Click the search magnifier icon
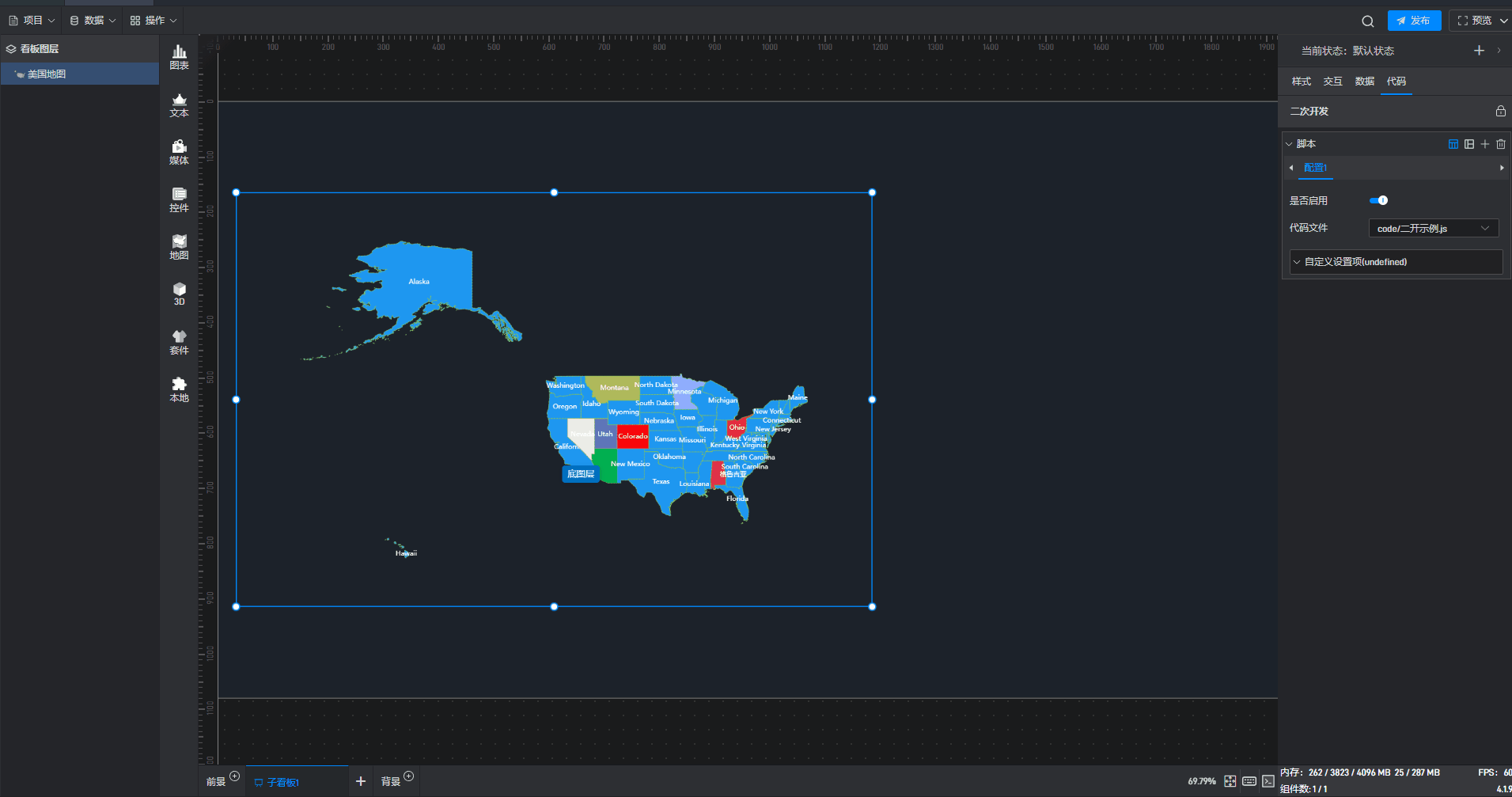 tap(1367, 21)
